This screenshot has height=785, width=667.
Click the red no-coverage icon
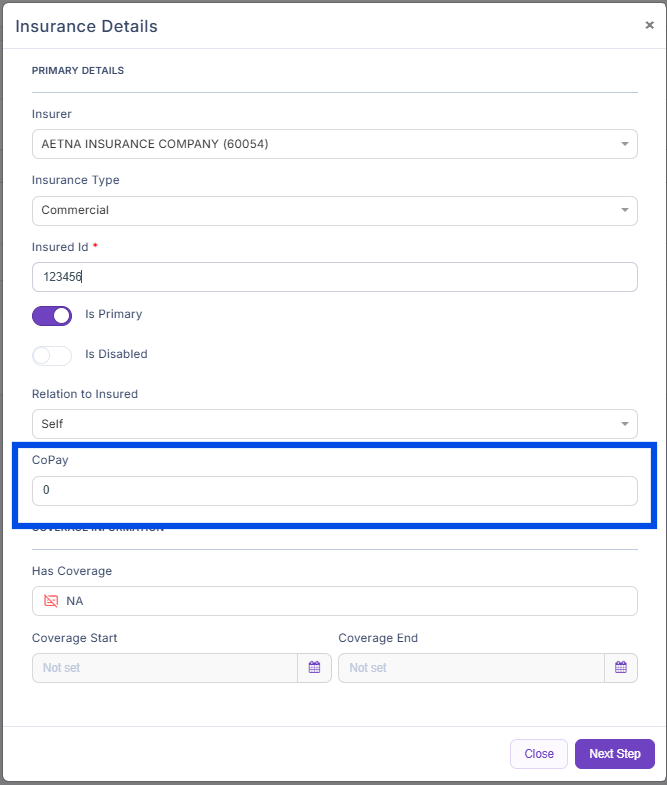(x=51, y=601)
